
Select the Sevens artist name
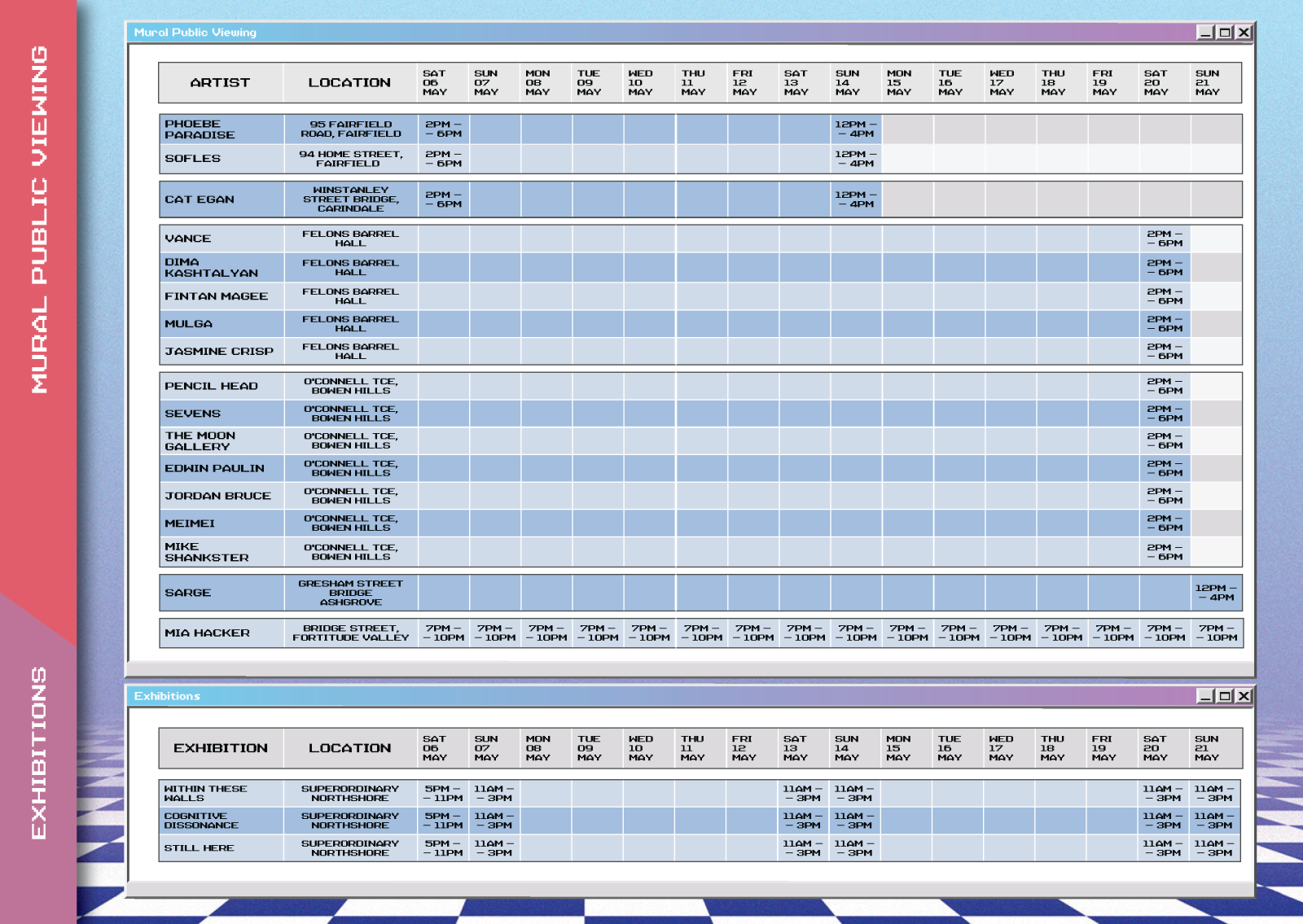(193, 414)
